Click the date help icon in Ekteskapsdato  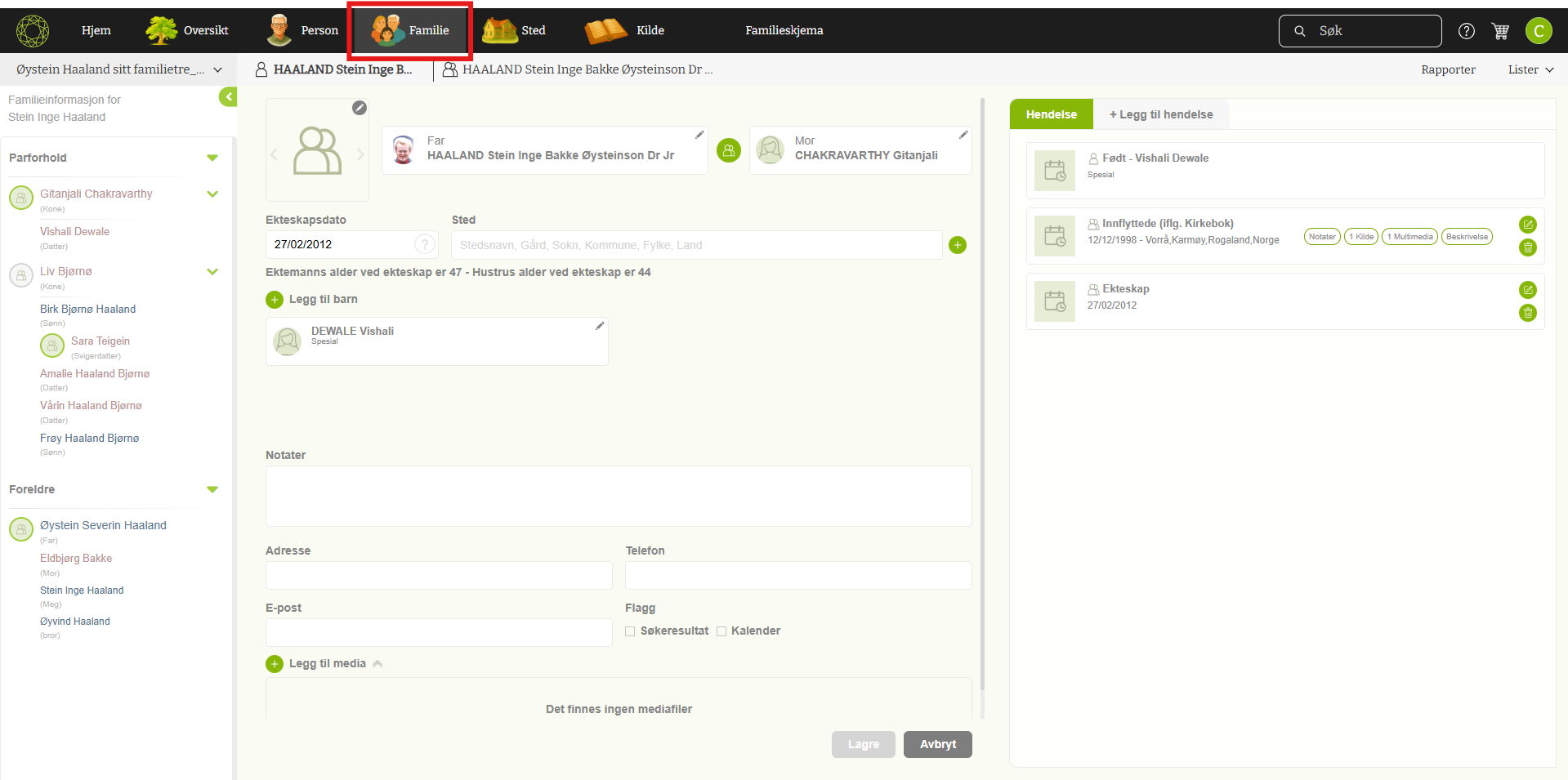click(424, 244)
